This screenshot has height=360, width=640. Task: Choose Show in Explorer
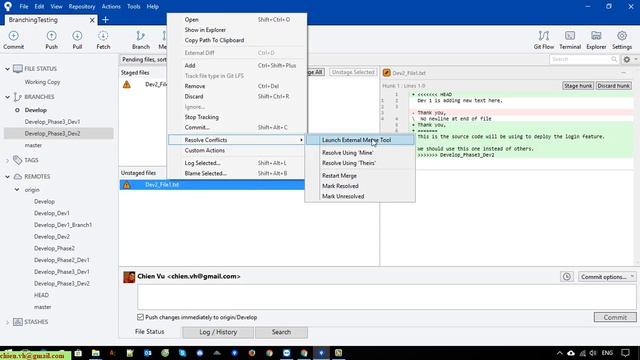pos(237,30)
